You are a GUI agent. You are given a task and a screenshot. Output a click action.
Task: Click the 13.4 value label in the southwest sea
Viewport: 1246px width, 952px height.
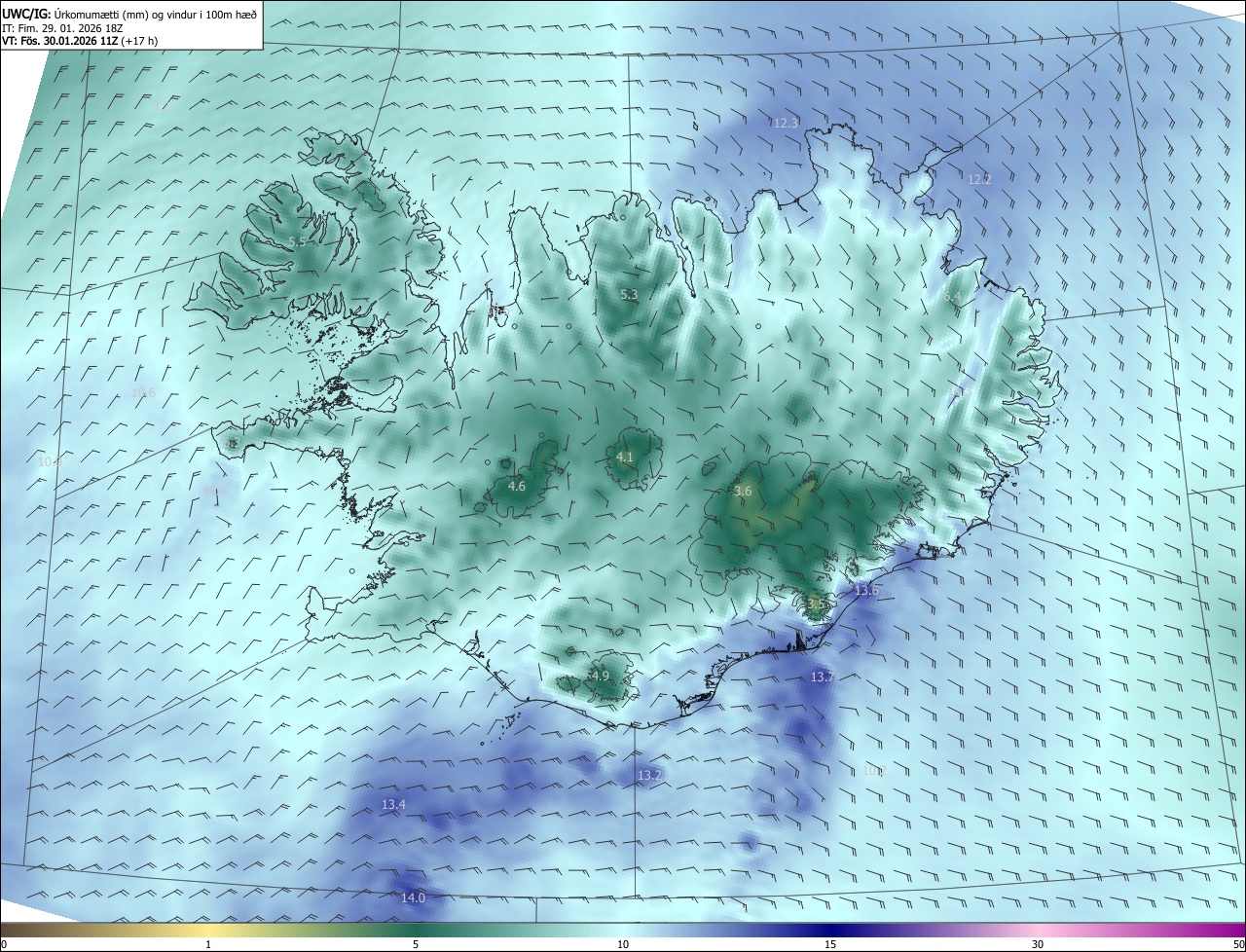pyautogui.click(x=393, y=805)
